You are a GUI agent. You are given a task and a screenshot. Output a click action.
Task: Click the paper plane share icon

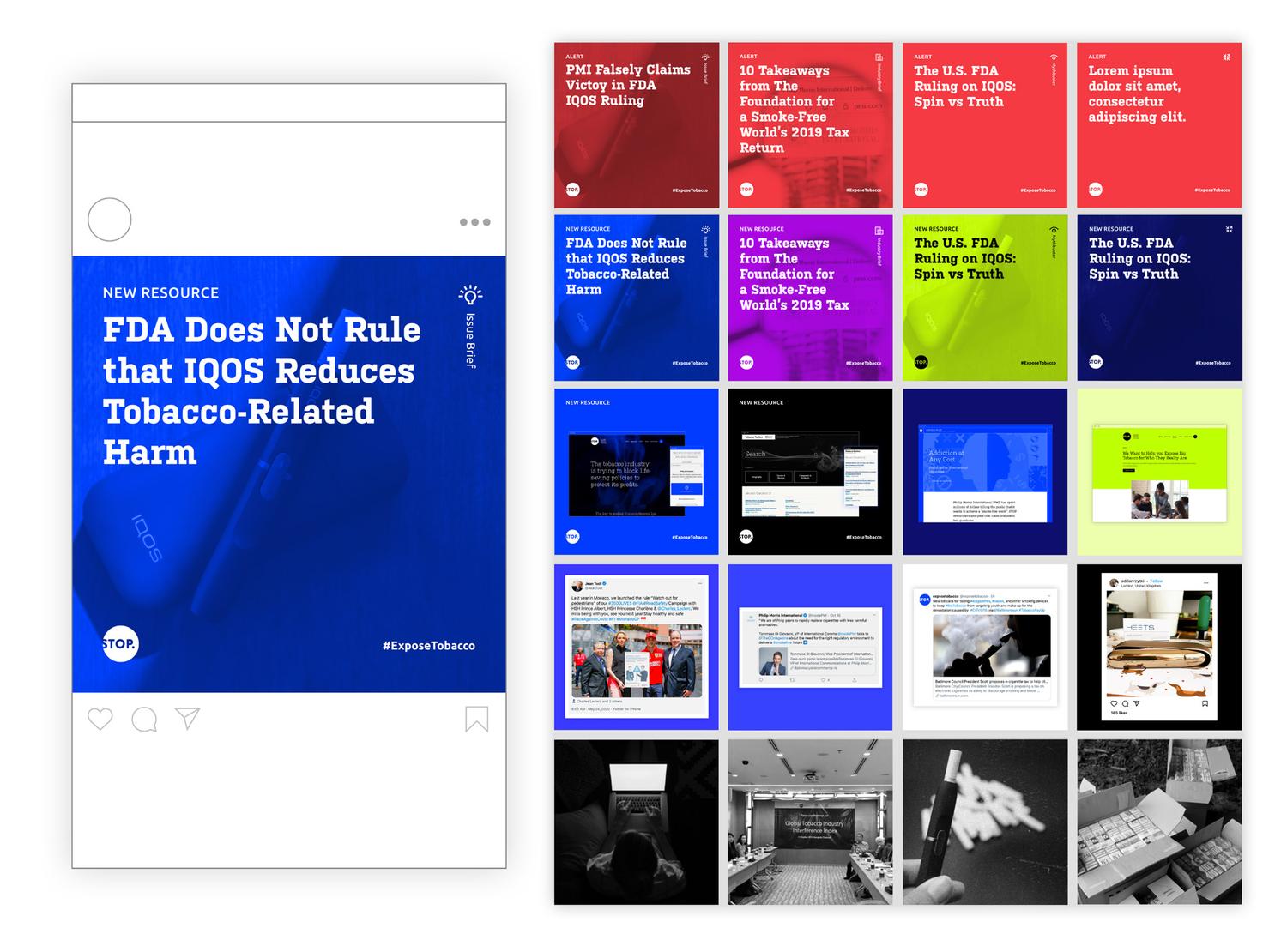(187, 719)
